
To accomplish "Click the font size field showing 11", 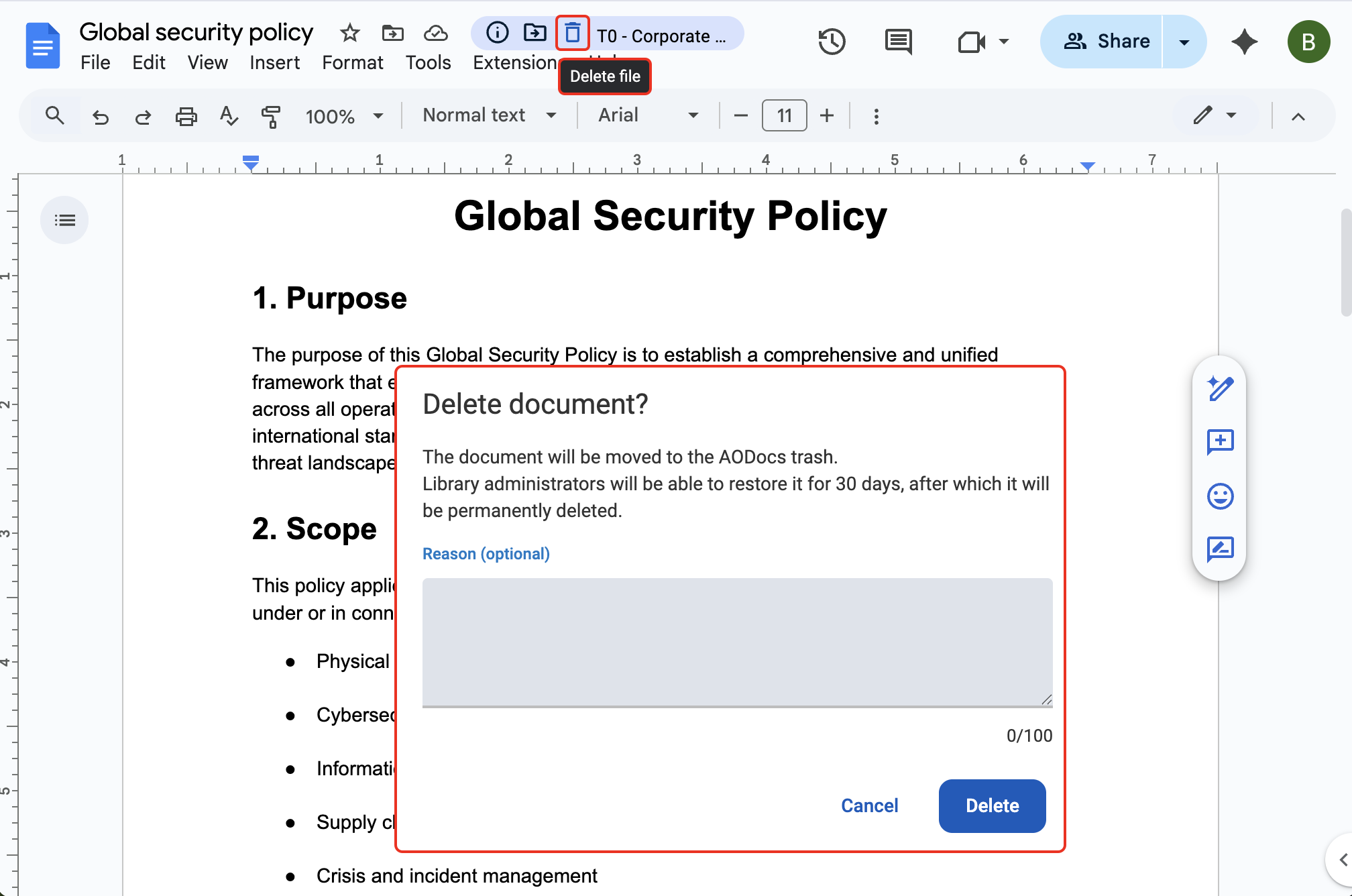I will coord(784,116).
